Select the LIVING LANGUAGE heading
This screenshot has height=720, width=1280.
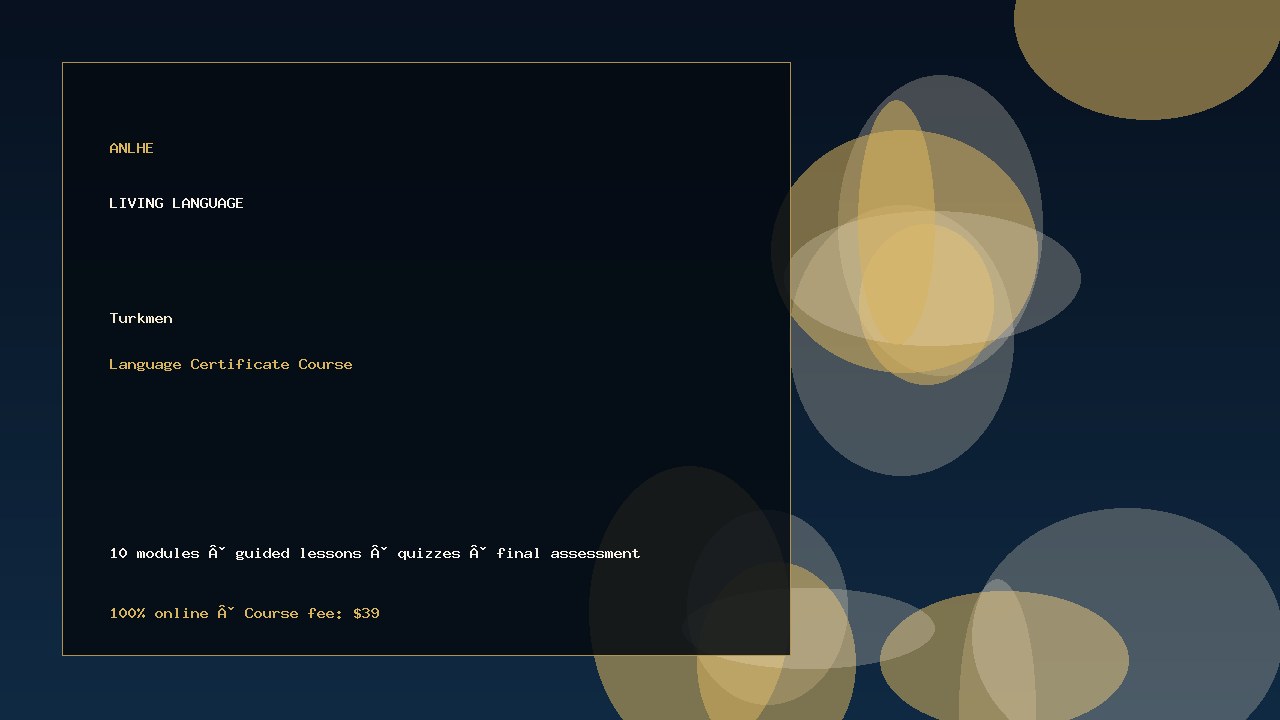coord(176,203)
